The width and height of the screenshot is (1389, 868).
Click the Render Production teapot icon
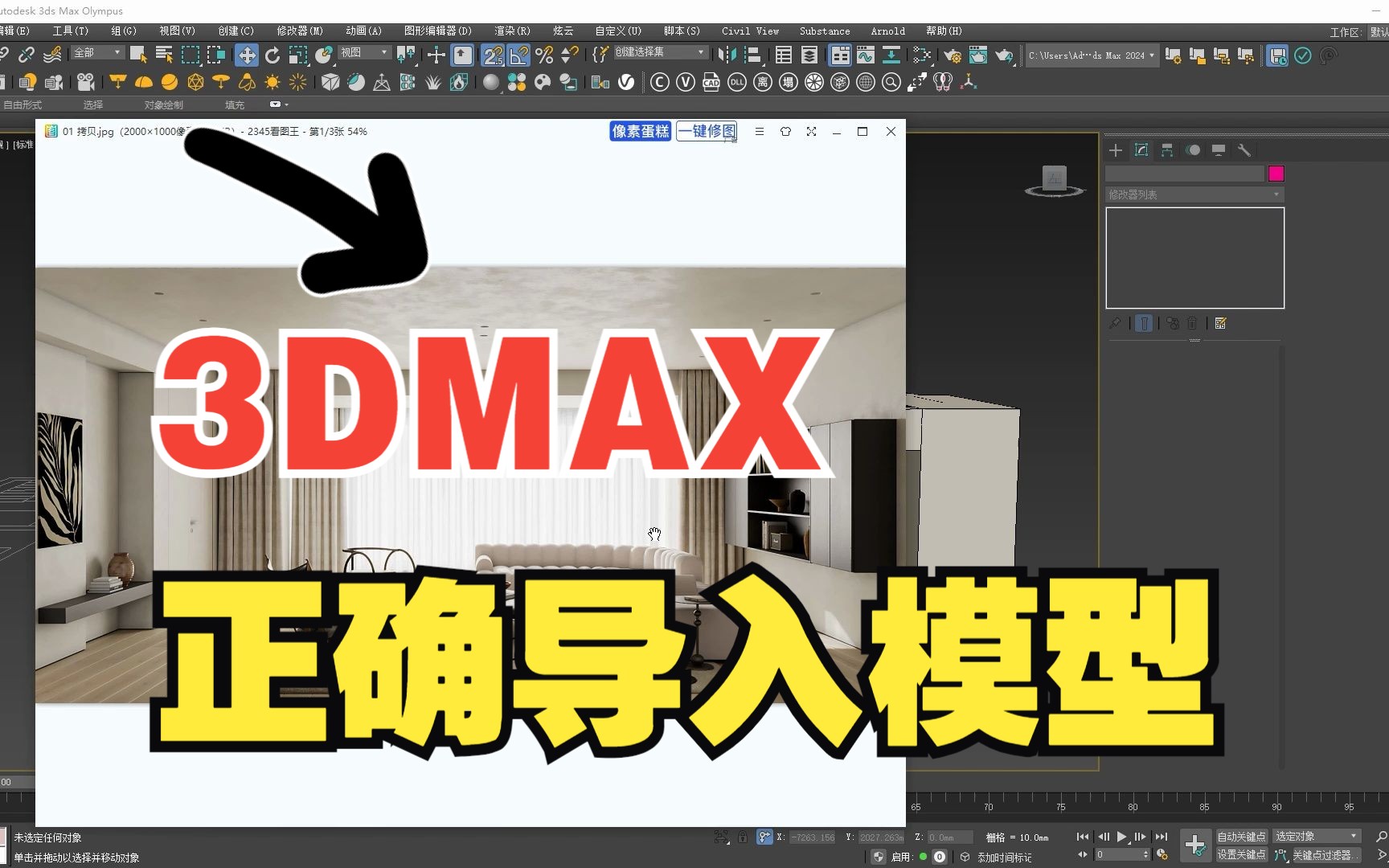click(x=1005, y=55)
